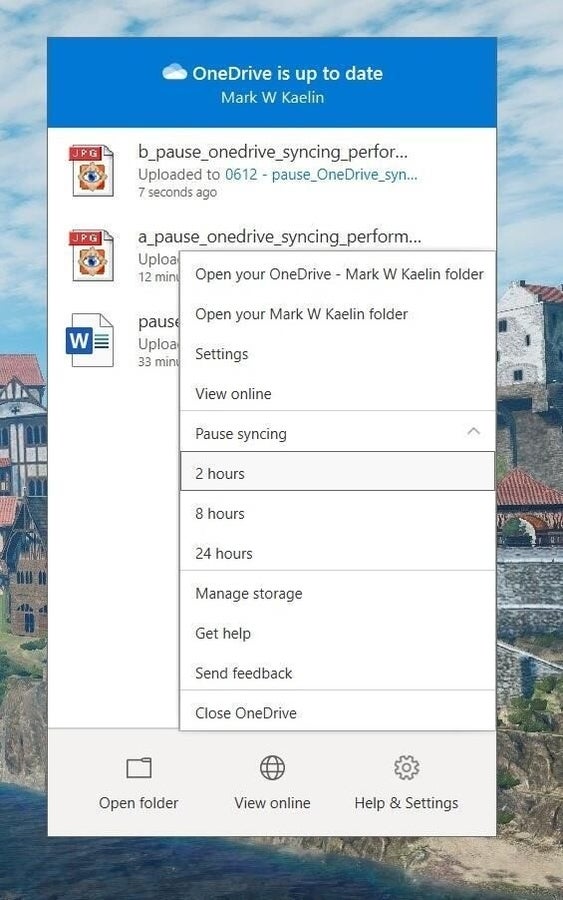Image resolution: width=563 pixels, height=900 pixels.
Task: Click JPG icon for a_pause_onedrive_syncing file
Action: click(x=92, y=255)
